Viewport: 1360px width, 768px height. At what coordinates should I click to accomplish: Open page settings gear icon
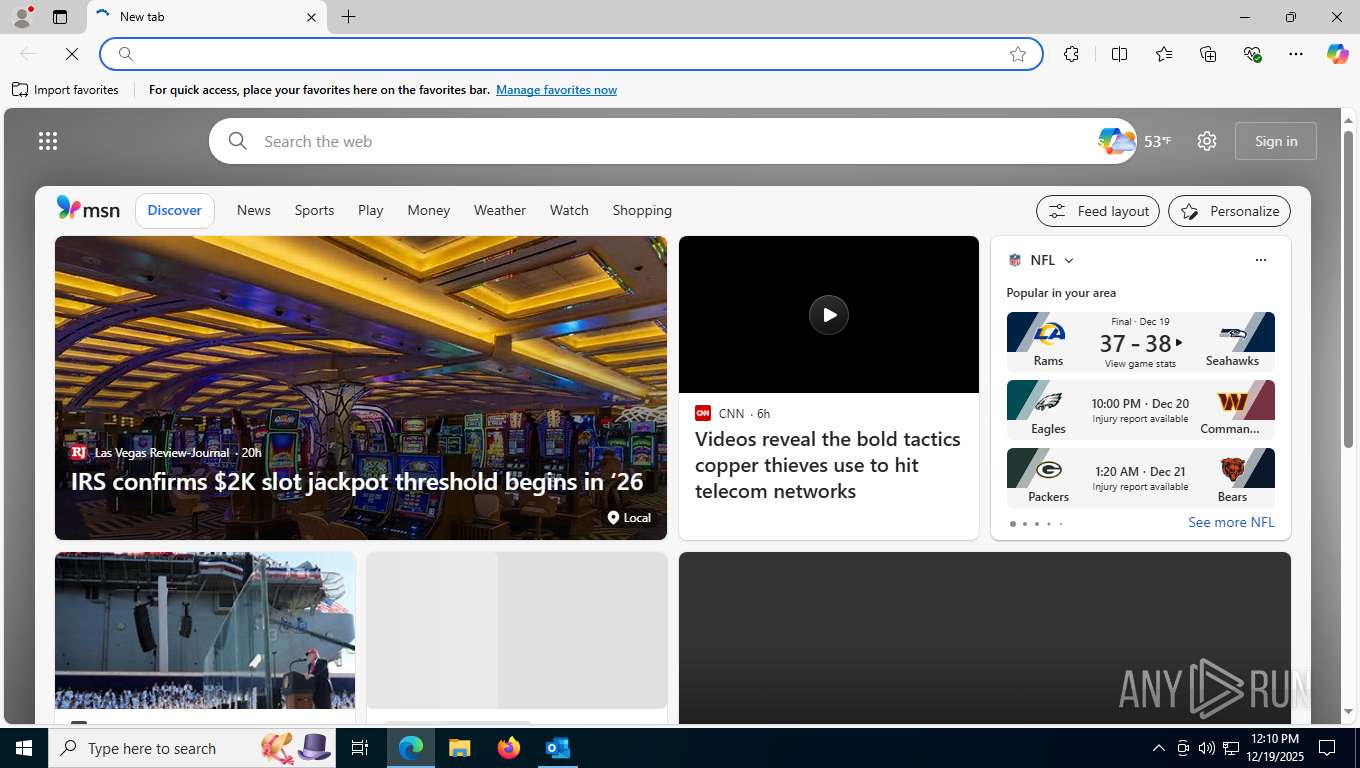point(1207,141)
